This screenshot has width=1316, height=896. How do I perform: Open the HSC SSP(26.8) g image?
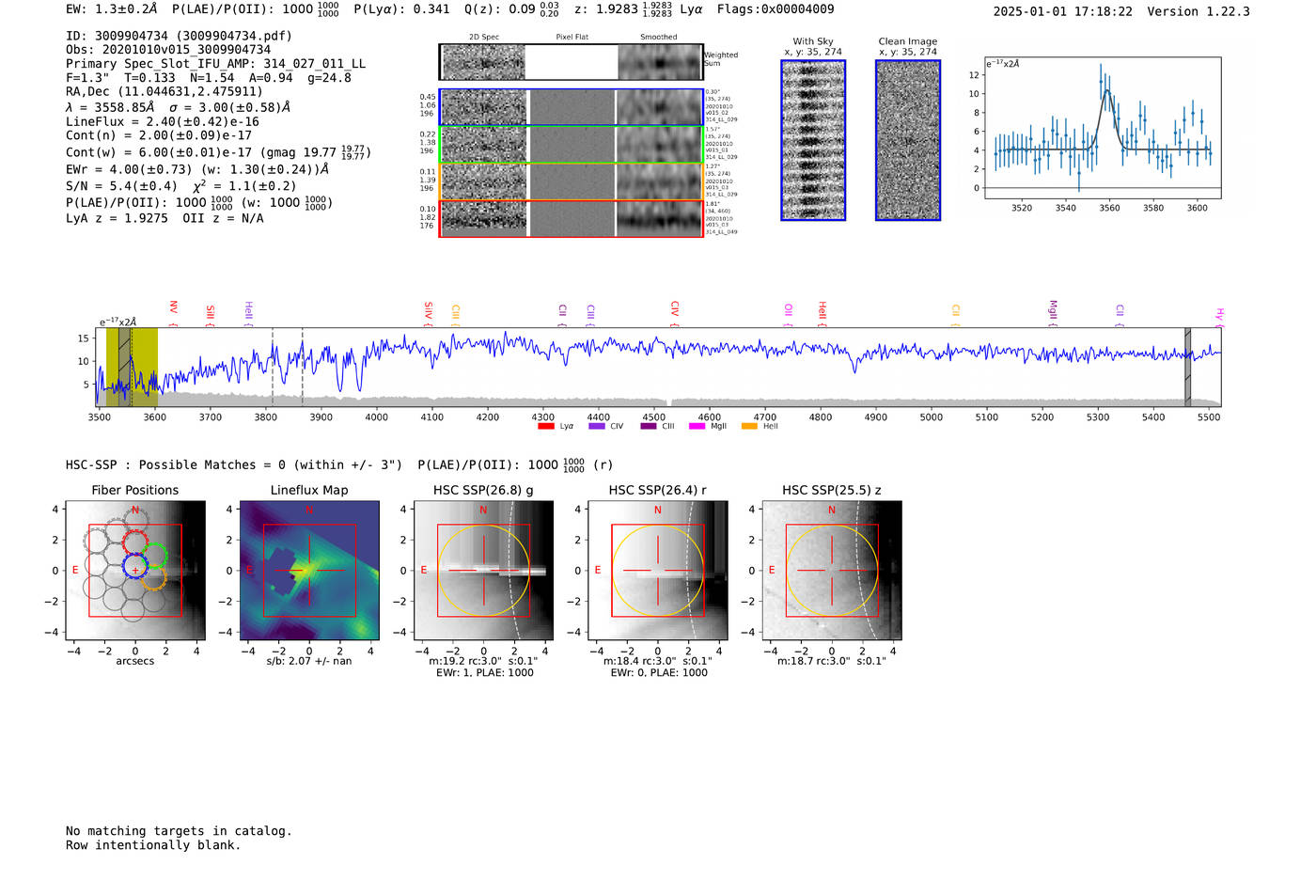pos(483,571)
